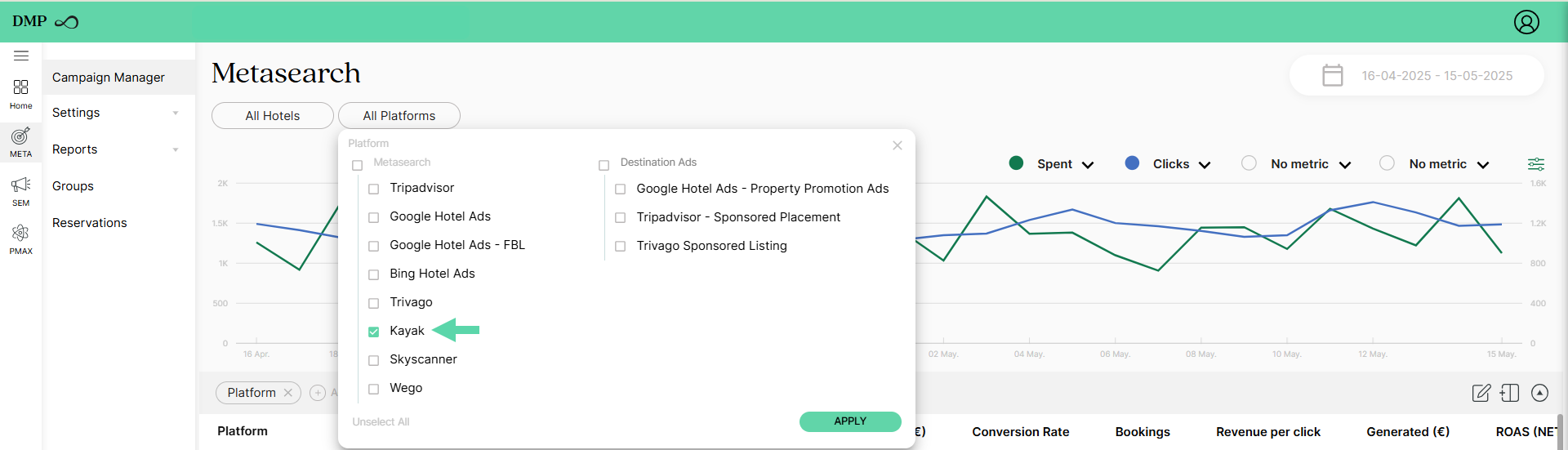Open the SEM megaphone section
The width and height of the screenshot is (1568, 450).
coord(21,191)
